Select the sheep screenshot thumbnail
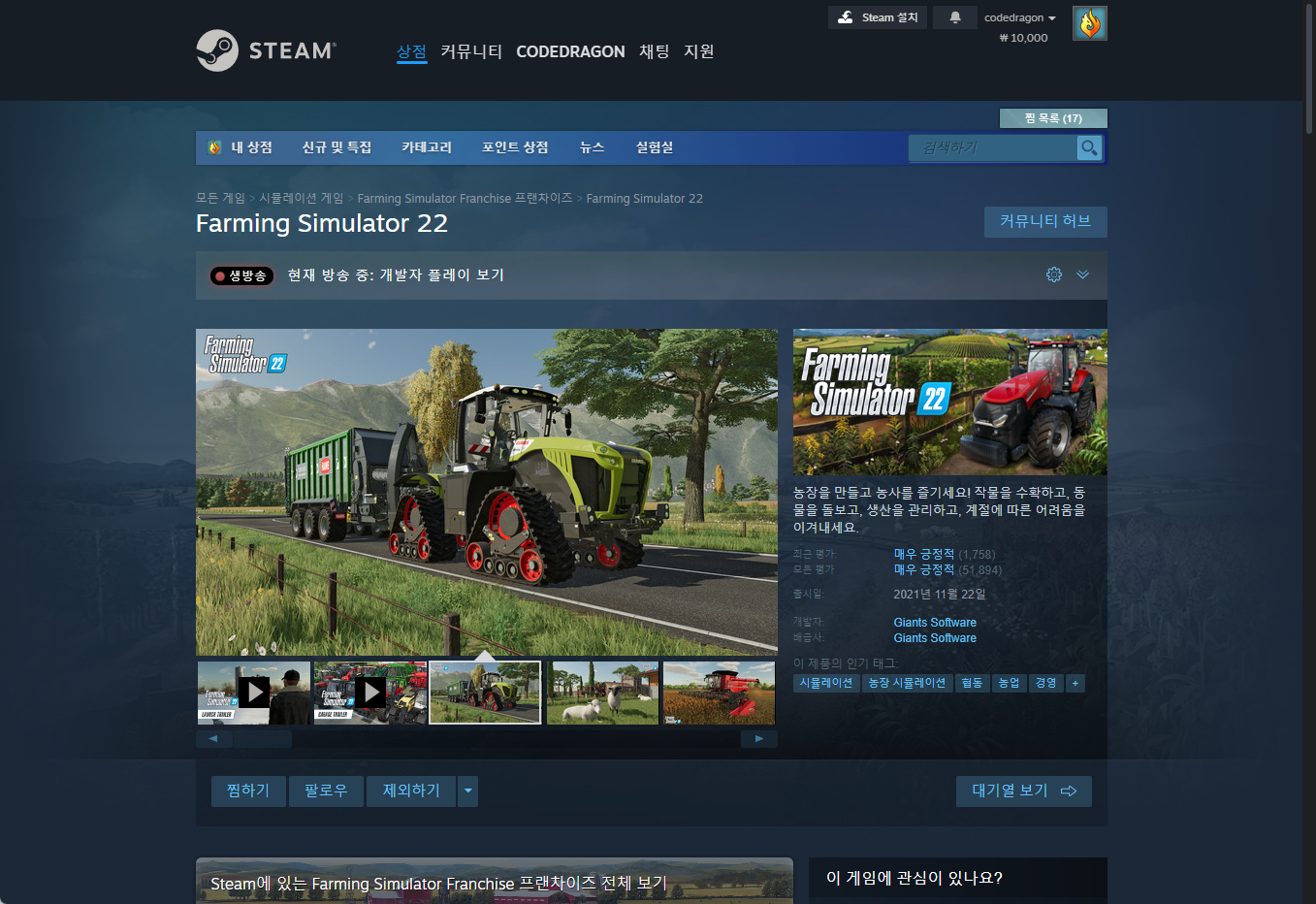The width and height of the screenshot is (1316, 904). pyautogui.click(x=602, y=693)
